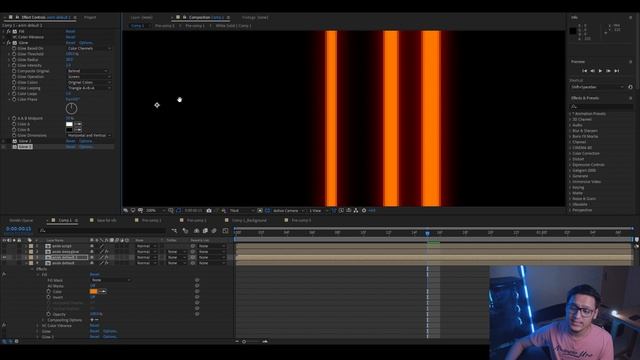The image size is (640, 360).
Task: Expand Animation Presets in Effects & Presets
Action: coord(571,114)
